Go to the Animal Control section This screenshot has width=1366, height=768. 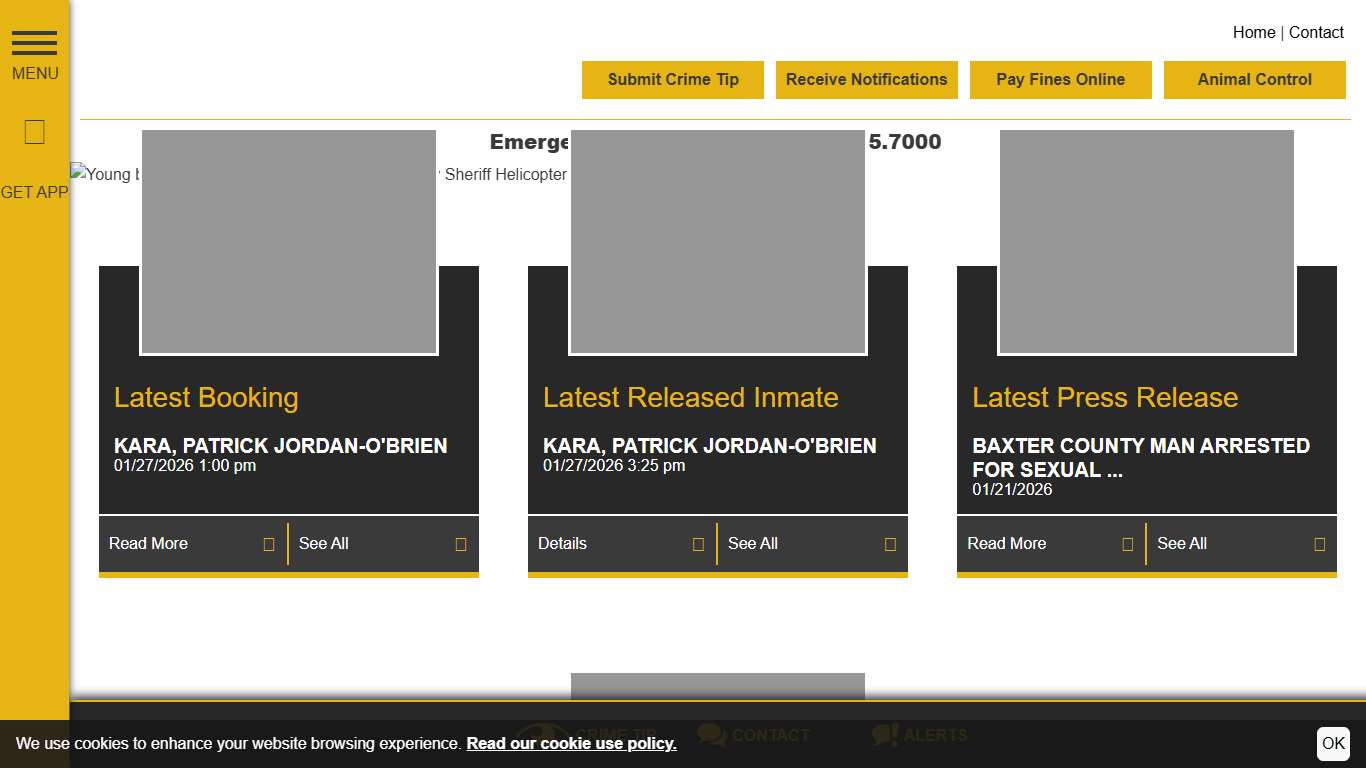tap(1254, 80)
